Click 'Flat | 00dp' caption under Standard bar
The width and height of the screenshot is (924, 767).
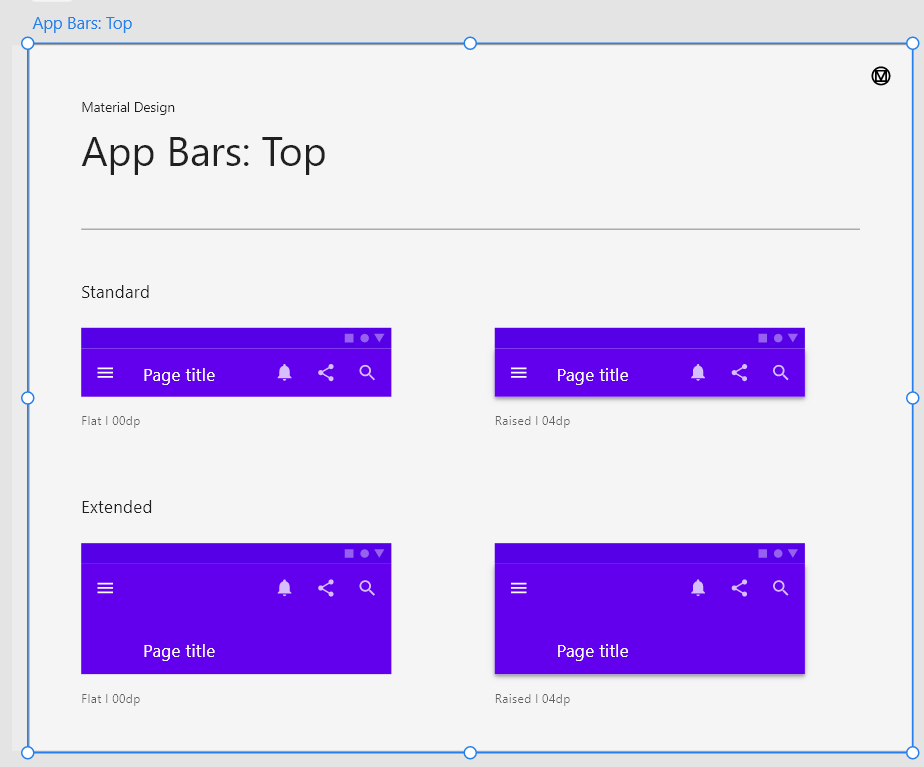pyautogui.click(x=111, y=421)
